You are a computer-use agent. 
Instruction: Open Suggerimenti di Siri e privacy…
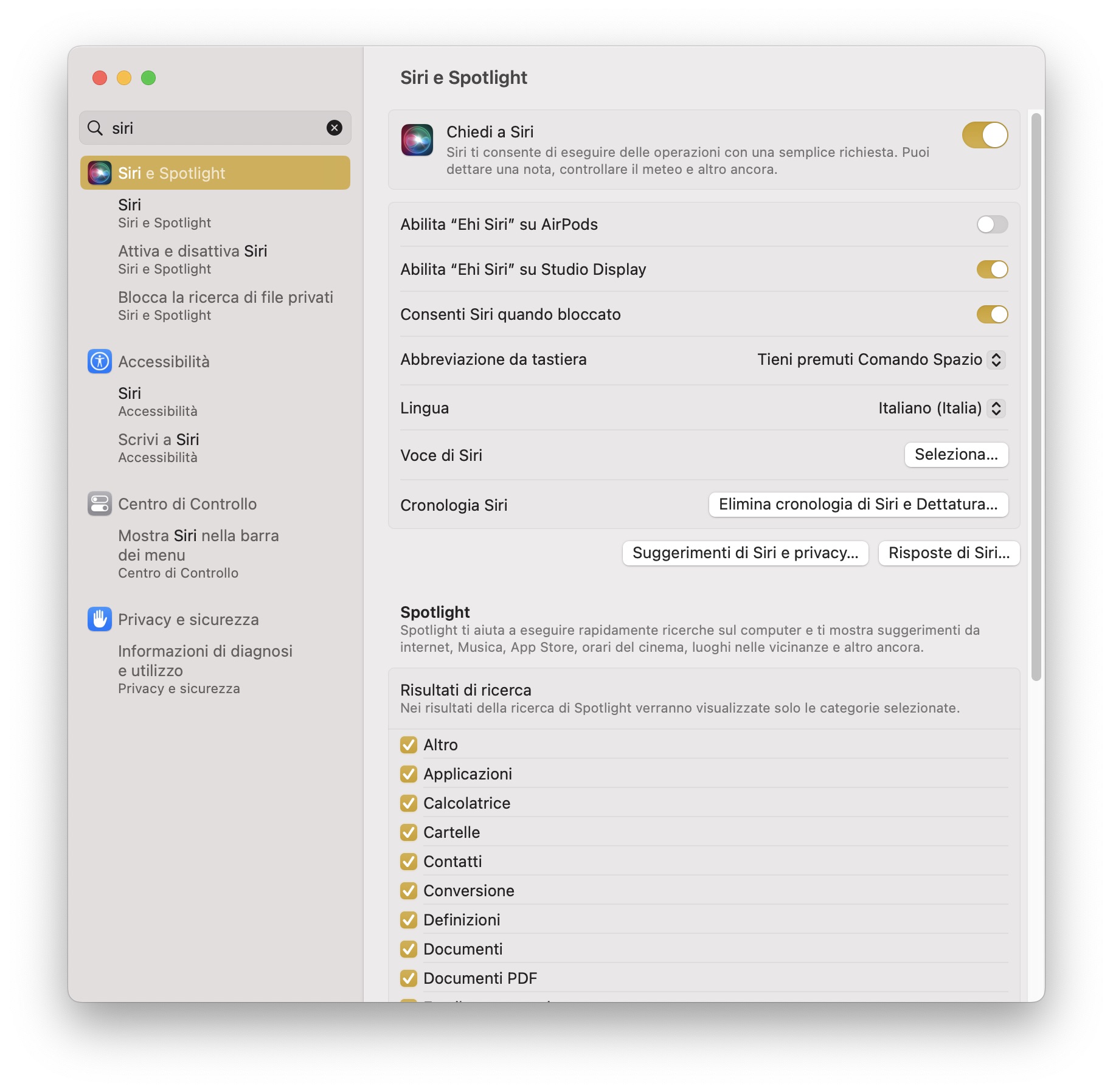745,553
